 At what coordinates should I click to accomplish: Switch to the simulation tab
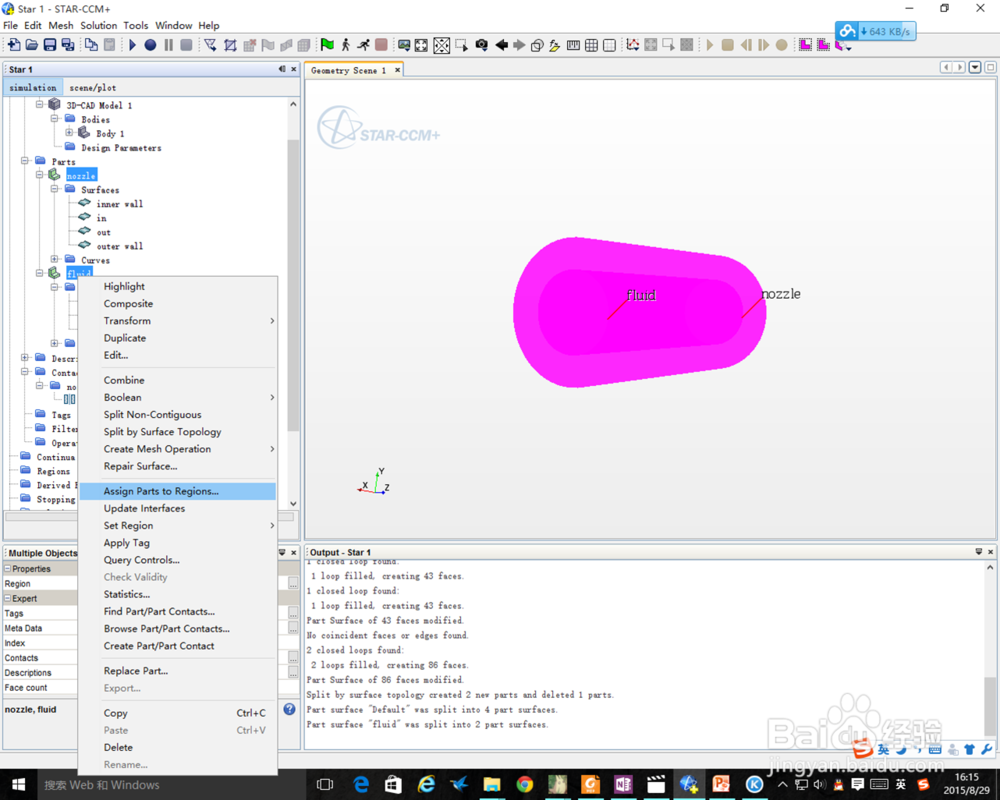(x=33, y=87)
